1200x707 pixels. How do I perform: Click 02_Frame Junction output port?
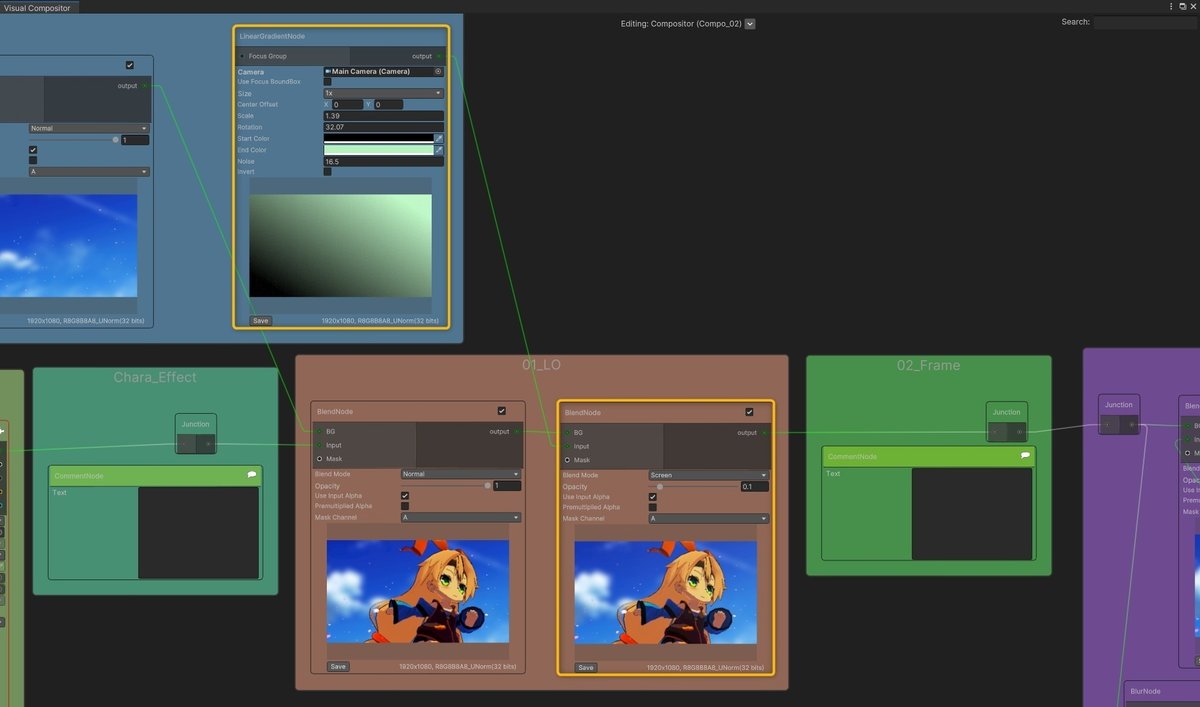[1019, 432]
